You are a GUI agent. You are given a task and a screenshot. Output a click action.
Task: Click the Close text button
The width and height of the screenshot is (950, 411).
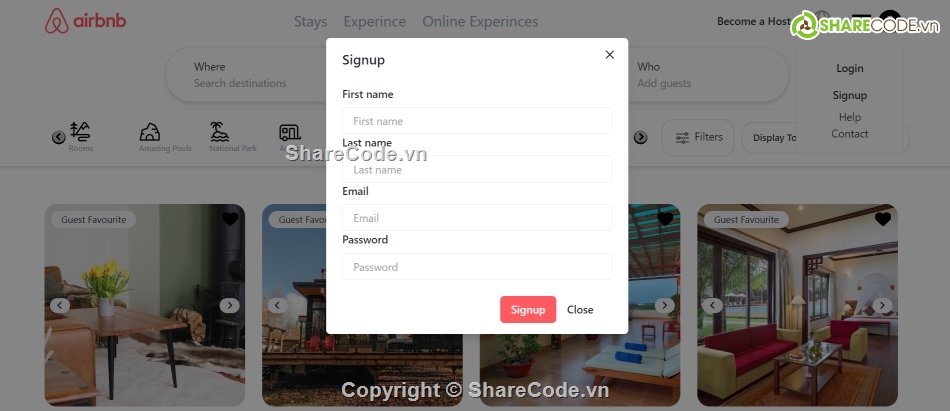click(x=580, y=309)
